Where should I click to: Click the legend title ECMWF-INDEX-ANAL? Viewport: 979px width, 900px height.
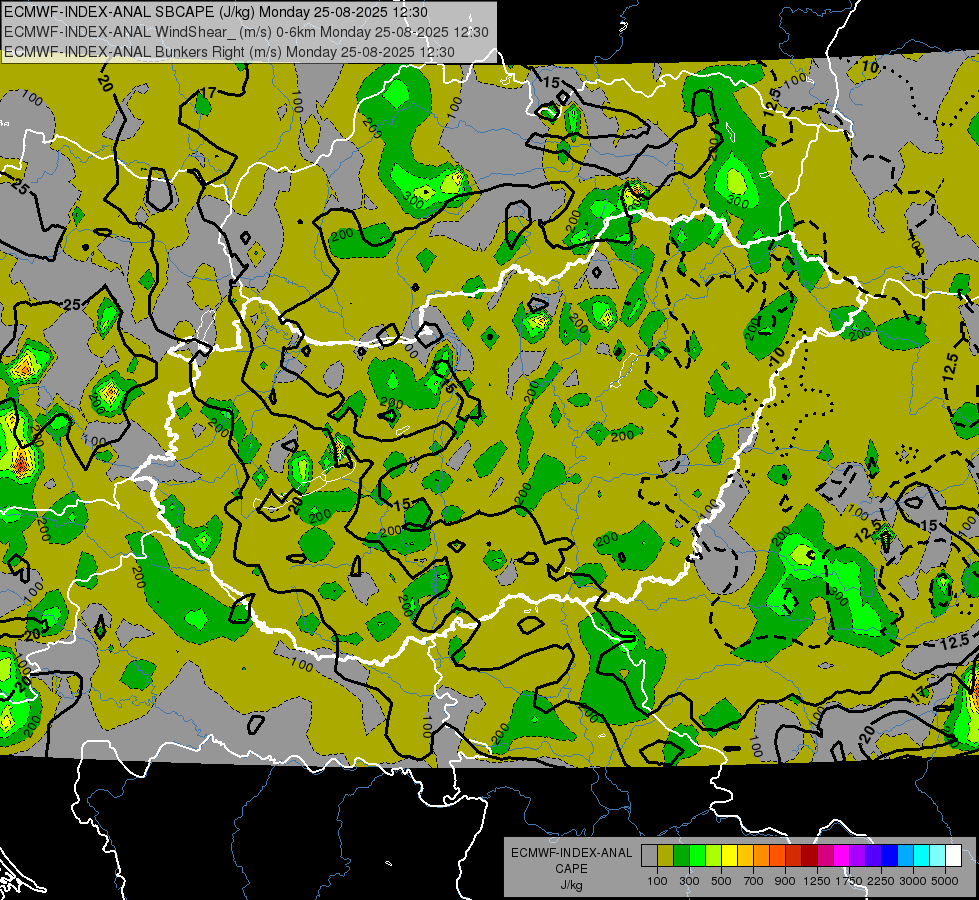[x=571, y=853]
